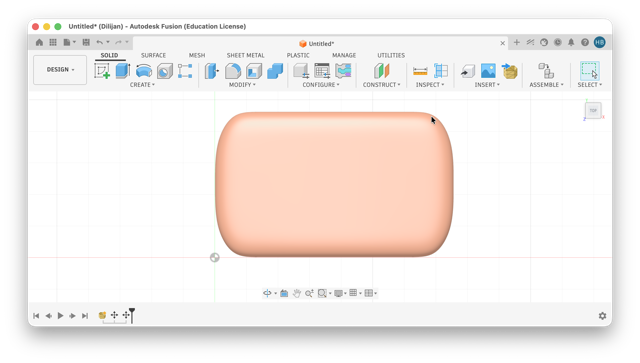This screenshot has width=640, height=363.
Task: Switch to the MESH tab
Action: (197, 55)
